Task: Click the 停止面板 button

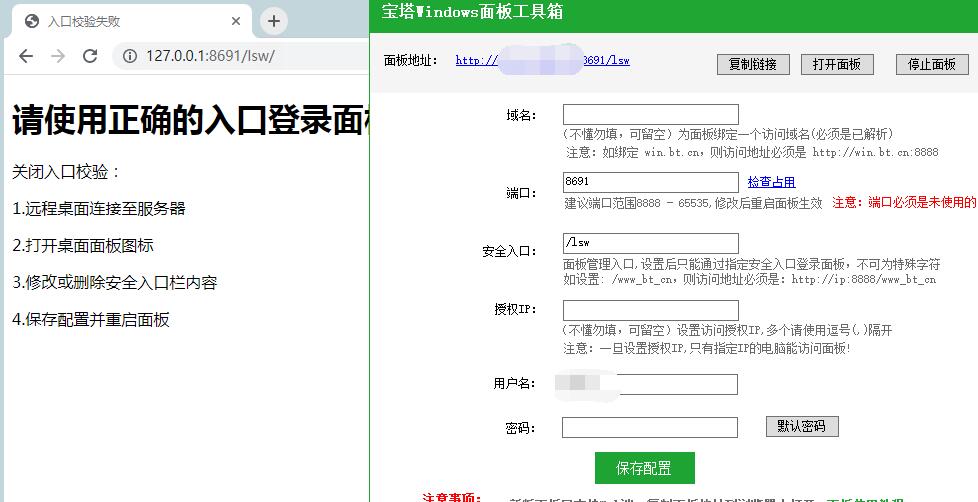Action: pyautogui.click(x=932, y=64)
